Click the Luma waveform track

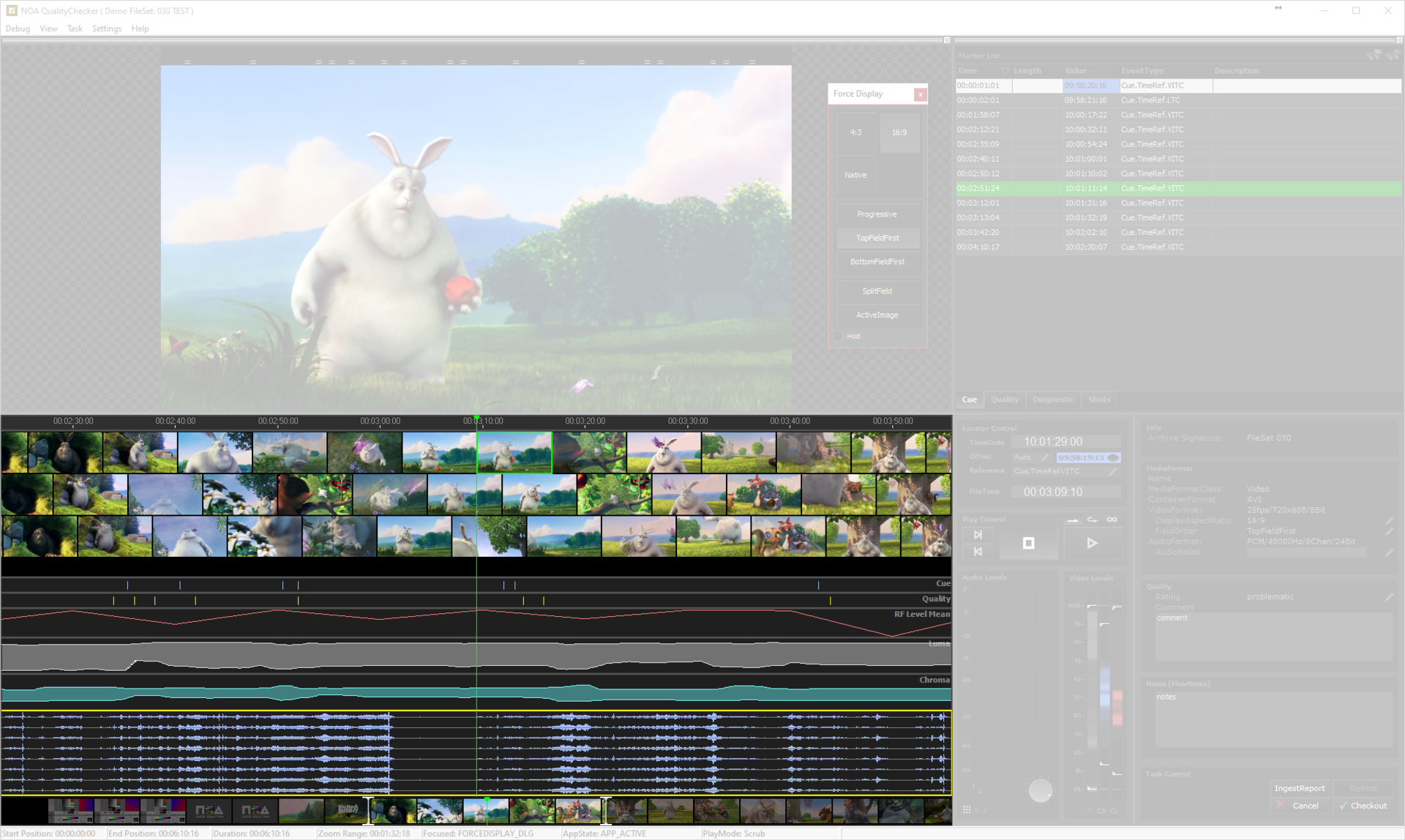(x=476, y=656)
